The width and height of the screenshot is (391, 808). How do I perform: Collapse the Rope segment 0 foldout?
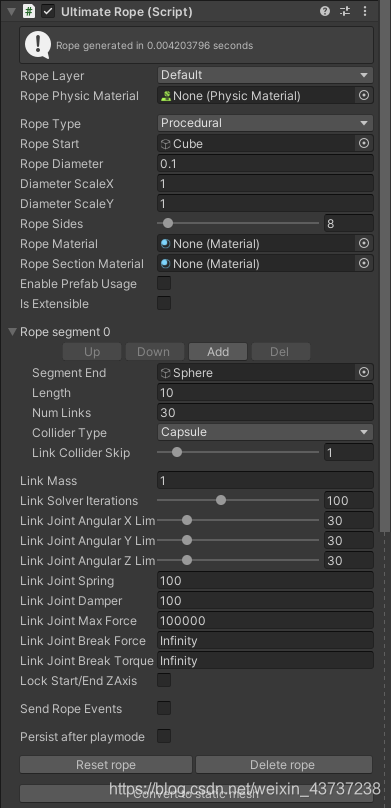[13, 331]
